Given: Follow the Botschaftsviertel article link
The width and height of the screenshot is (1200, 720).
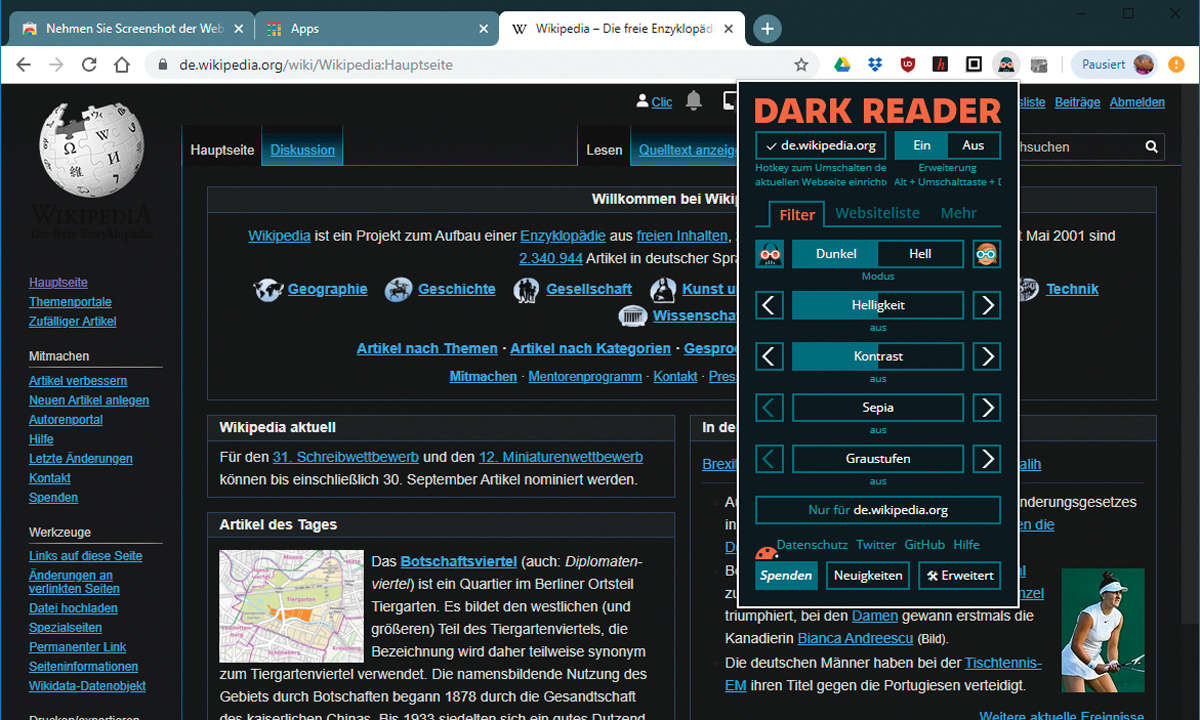Looking at the screenshot, I should (x=459, y=562).
